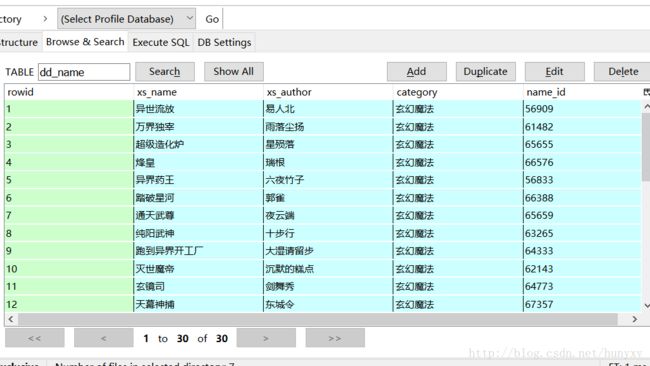Select xs_author cell 易人北
Image resolution: width=650 pixels, height=366 pixels.
pos(328,109)
